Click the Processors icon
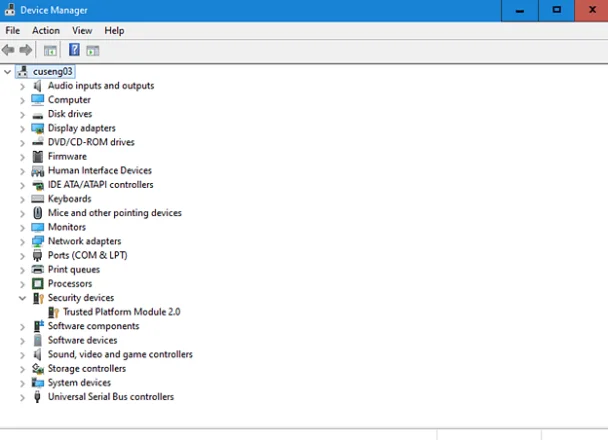 [x=38, y=284]
